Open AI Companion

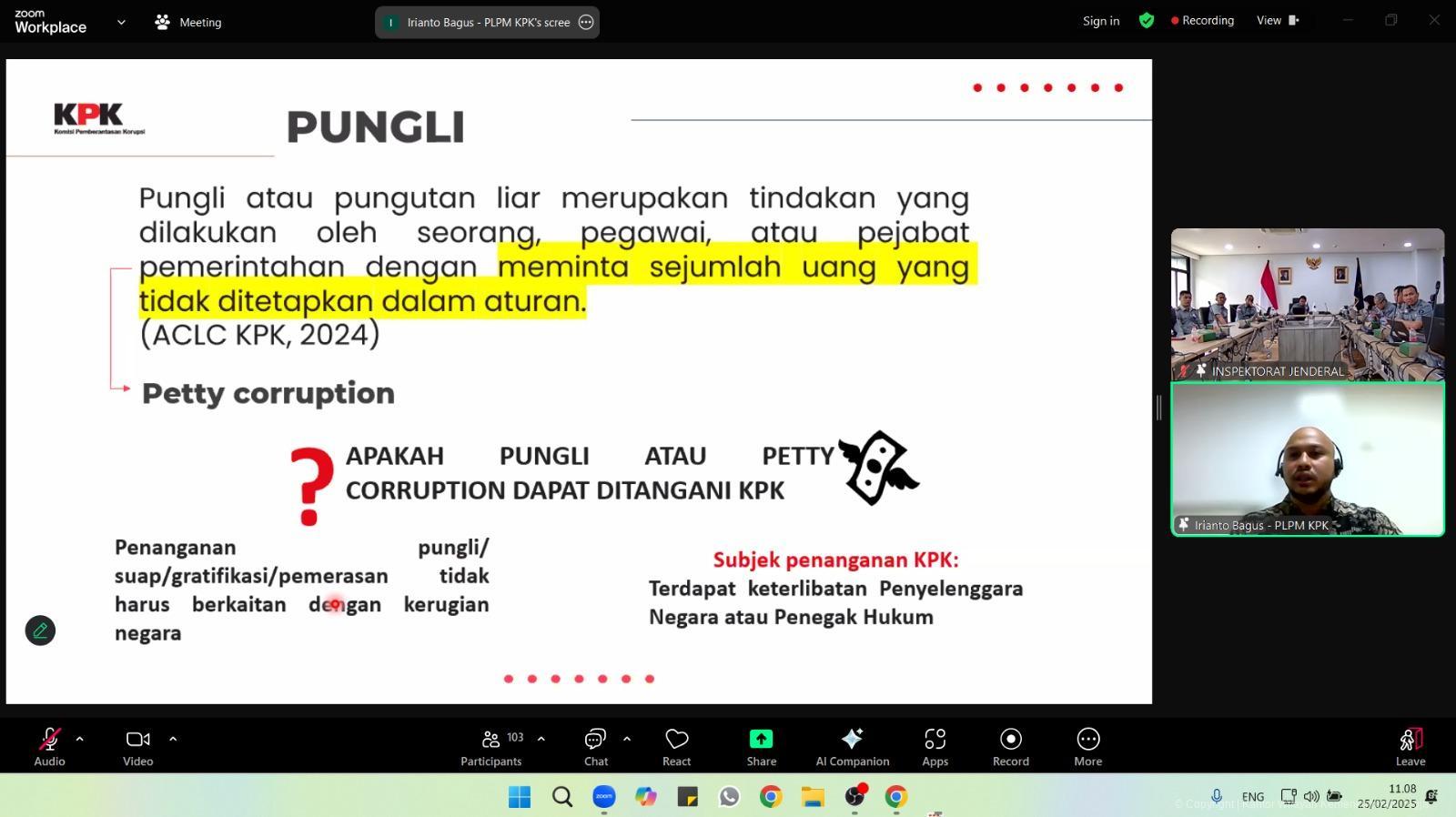coord(852,746)
